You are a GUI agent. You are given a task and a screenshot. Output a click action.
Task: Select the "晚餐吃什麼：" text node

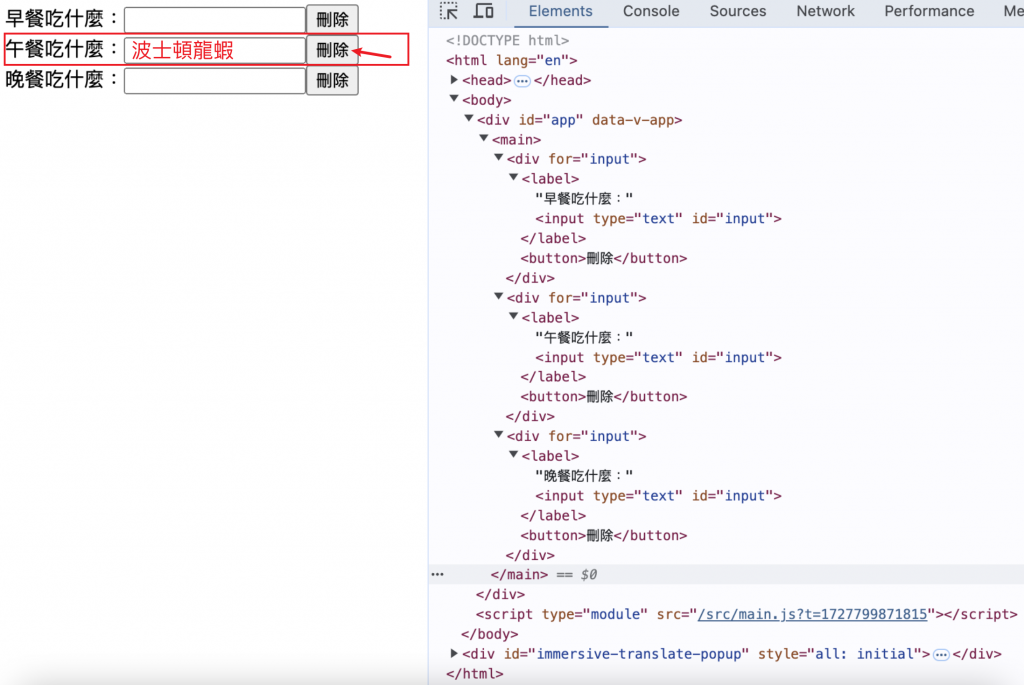pyautogui.click(x=584, y=476)
